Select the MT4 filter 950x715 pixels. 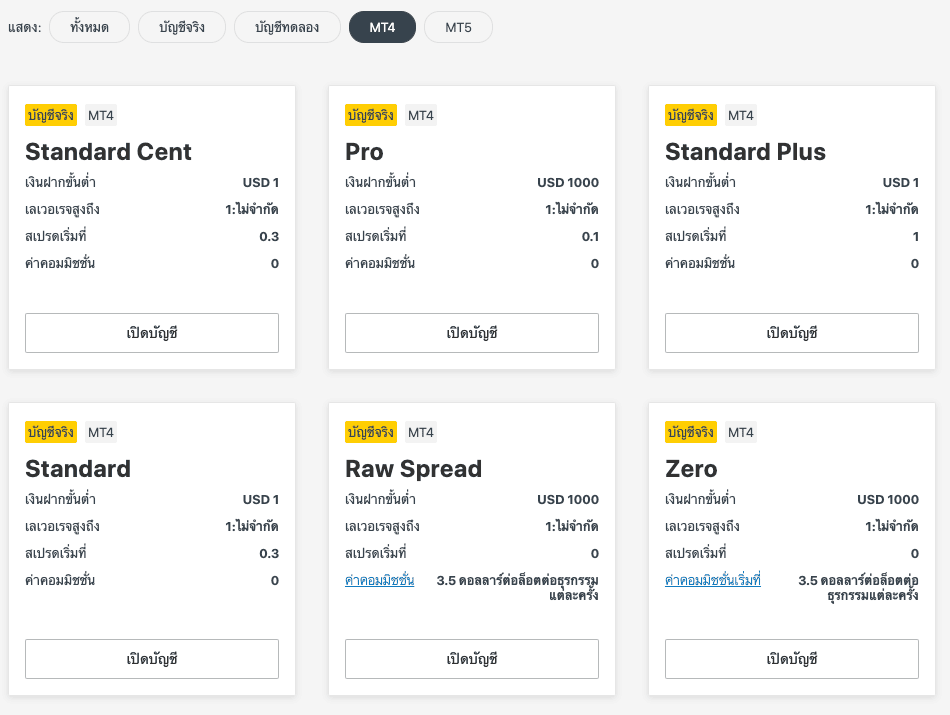point(382,27)
